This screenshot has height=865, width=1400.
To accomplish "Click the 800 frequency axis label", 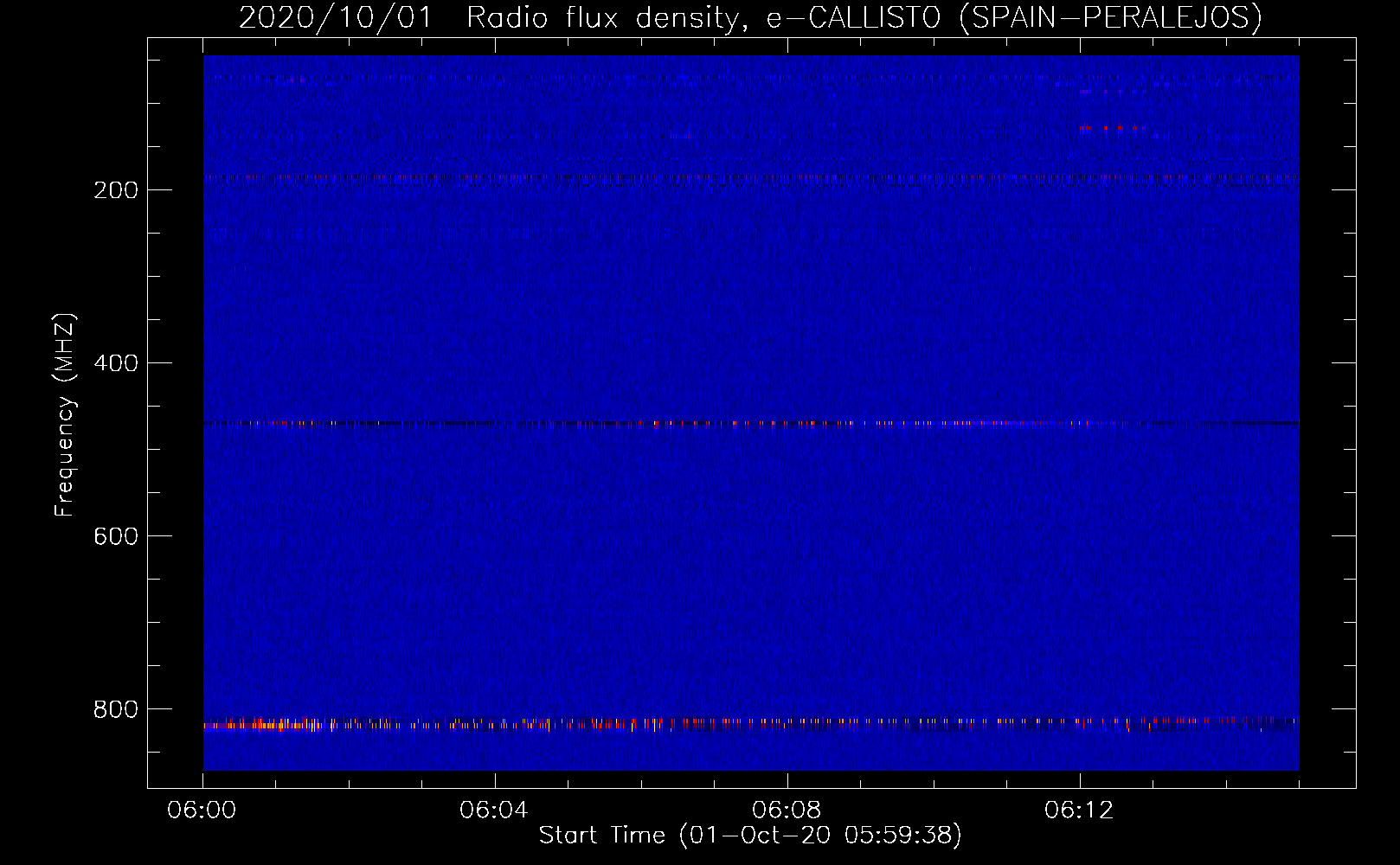I will [116, 709].
